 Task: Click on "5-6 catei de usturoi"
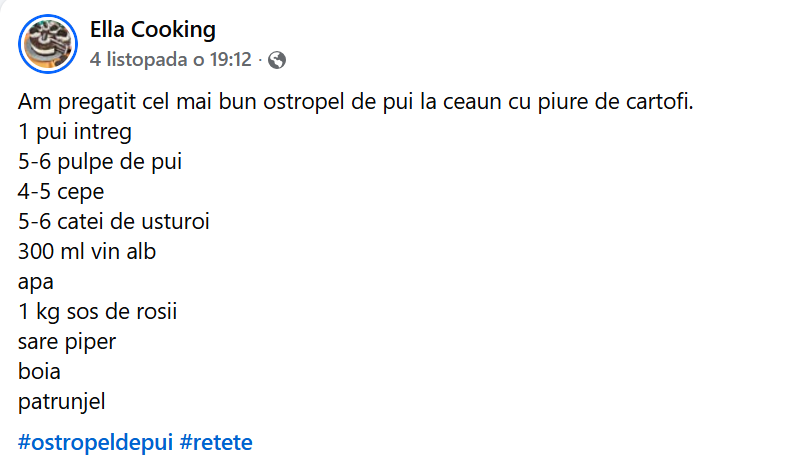(x=113, y=222)
